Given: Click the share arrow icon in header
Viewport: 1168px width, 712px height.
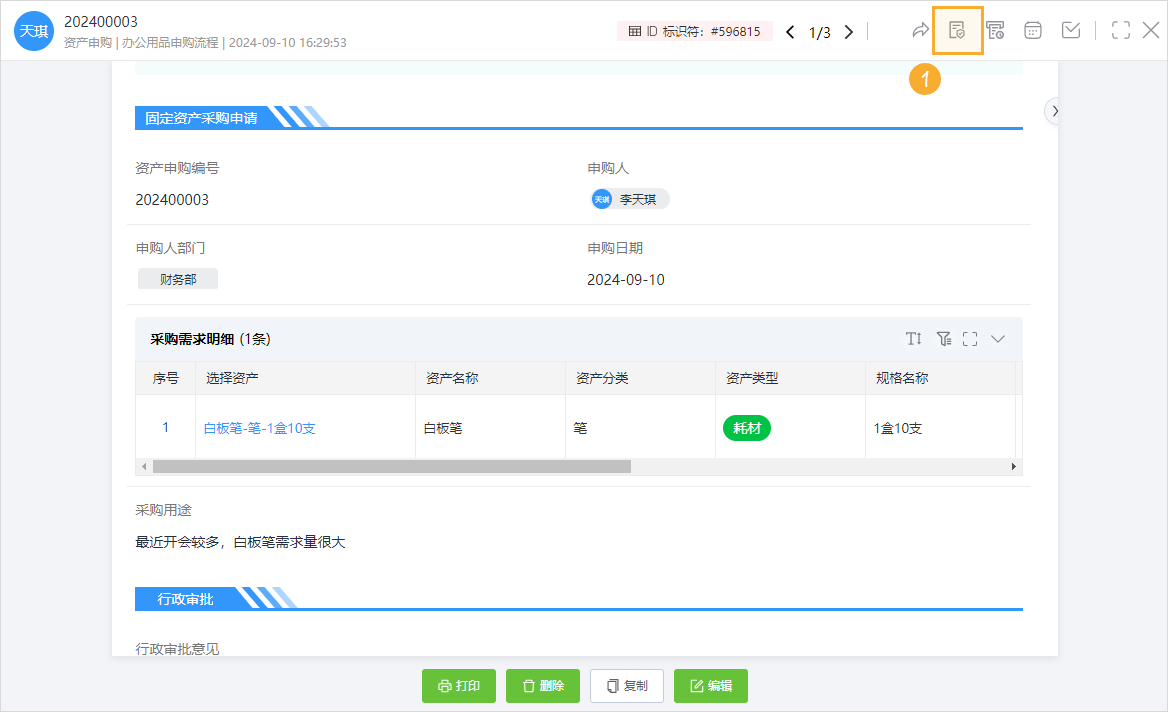Looking at the screenshot, I should pyautogui.click(x=920, y=31).
